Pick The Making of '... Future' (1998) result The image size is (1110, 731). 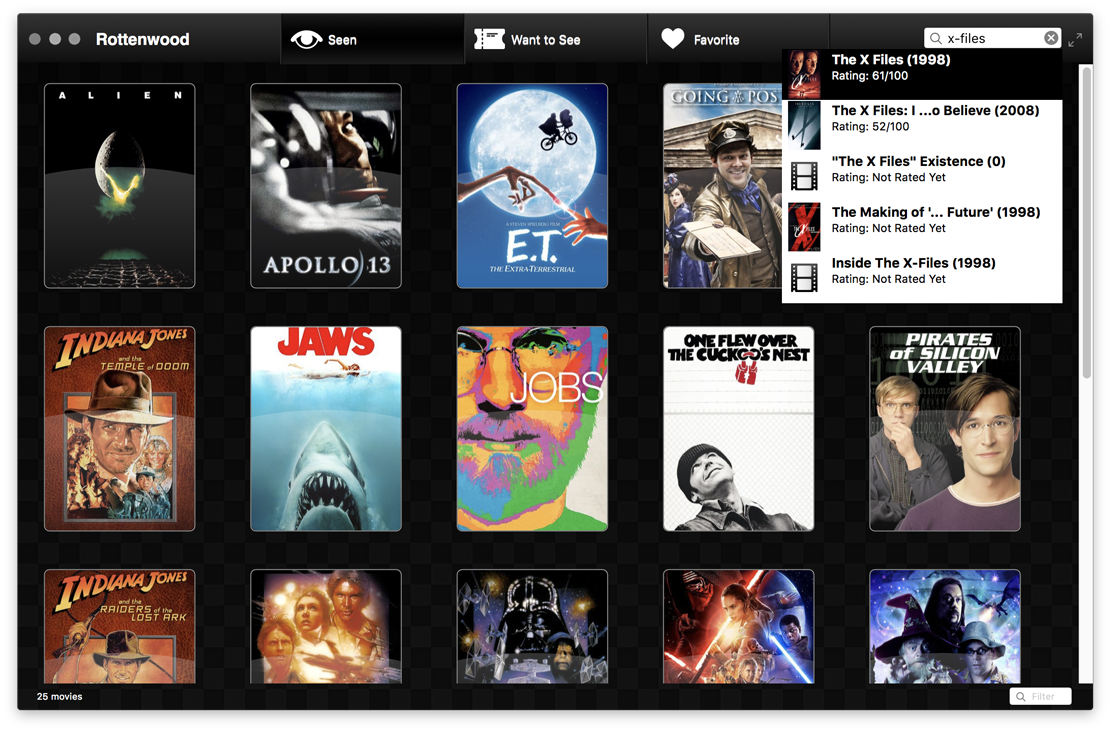[x=922, y=227]
